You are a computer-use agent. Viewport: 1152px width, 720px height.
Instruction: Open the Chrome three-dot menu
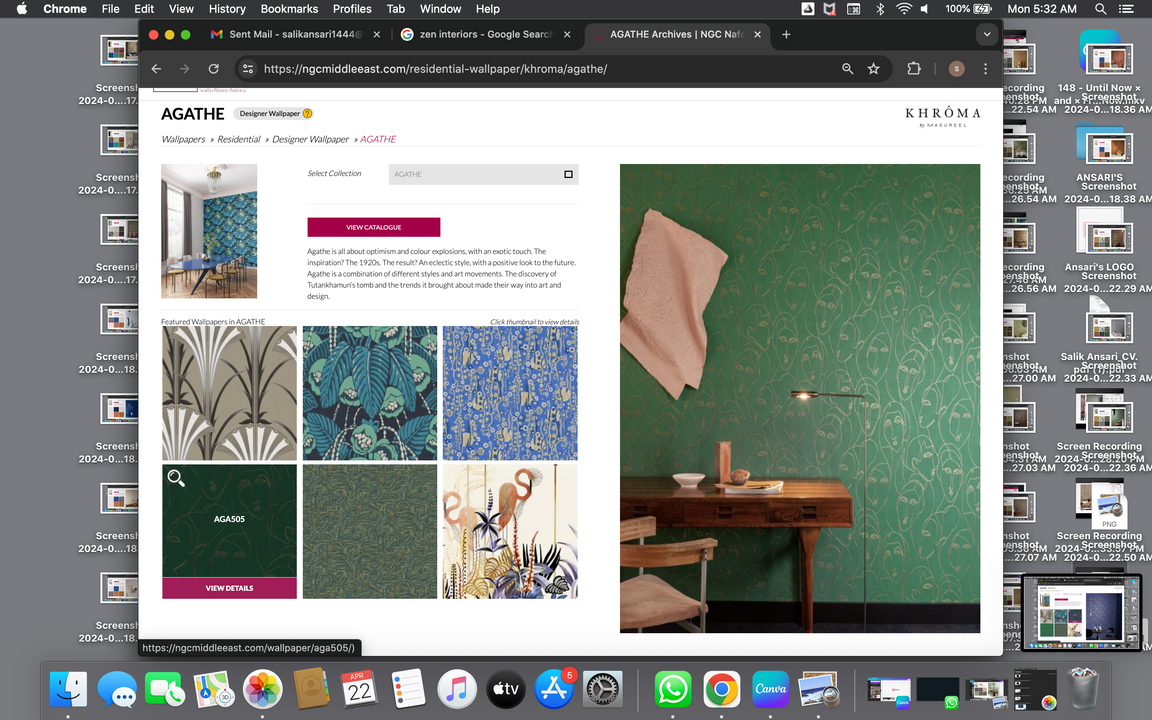coord(985,68)
